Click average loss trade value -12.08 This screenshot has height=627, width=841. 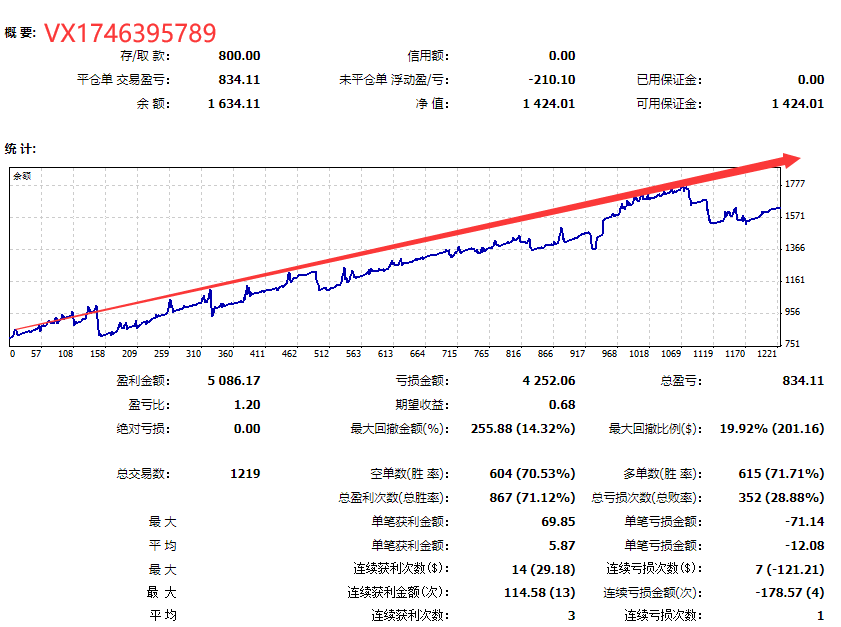(805, 545)
